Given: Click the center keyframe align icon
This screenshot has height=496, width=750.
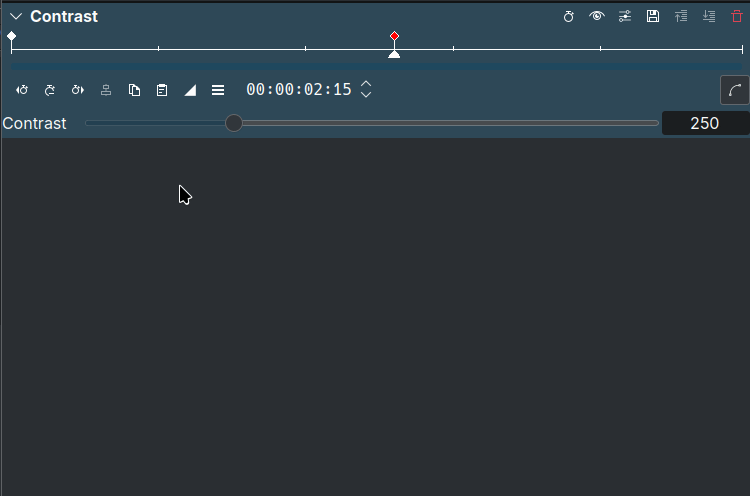Looking at the screenshot, I should [x=106, y=90].
